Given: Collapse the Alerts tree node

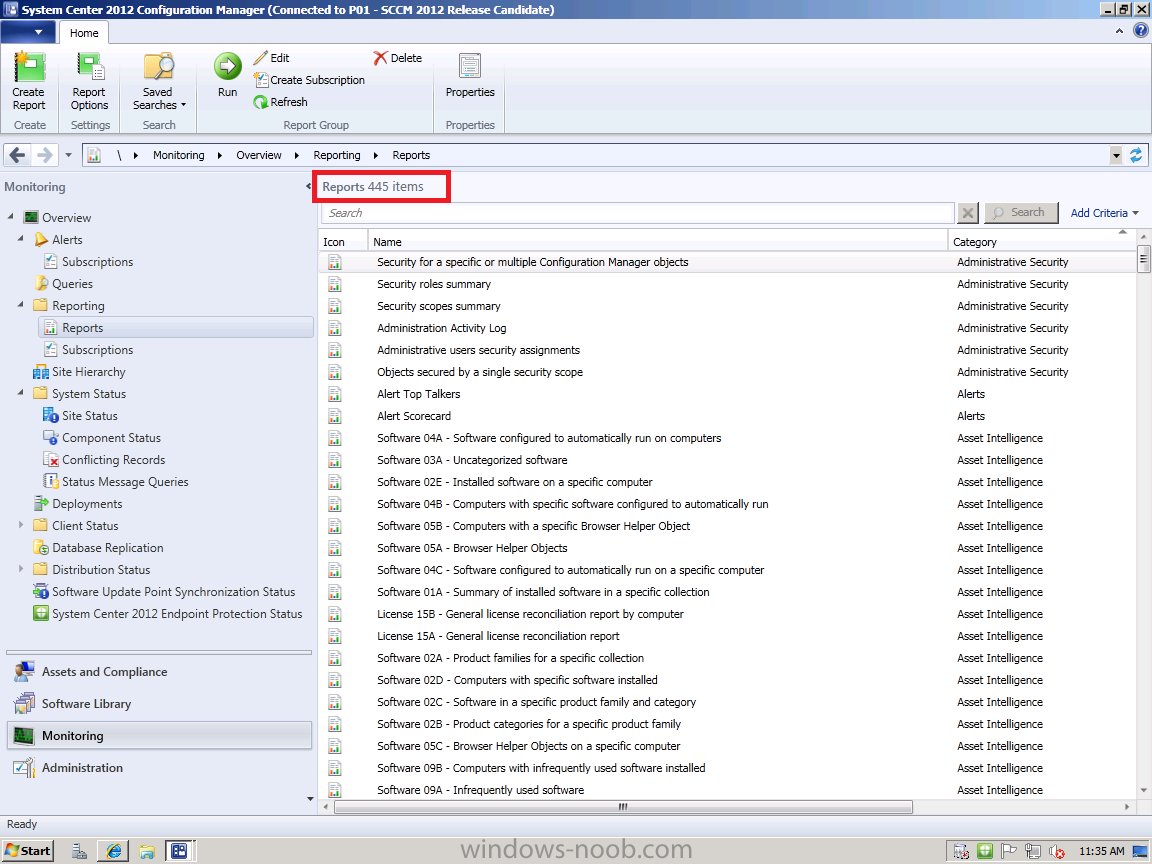Looking at the screenshot, I should pos(21,239).
